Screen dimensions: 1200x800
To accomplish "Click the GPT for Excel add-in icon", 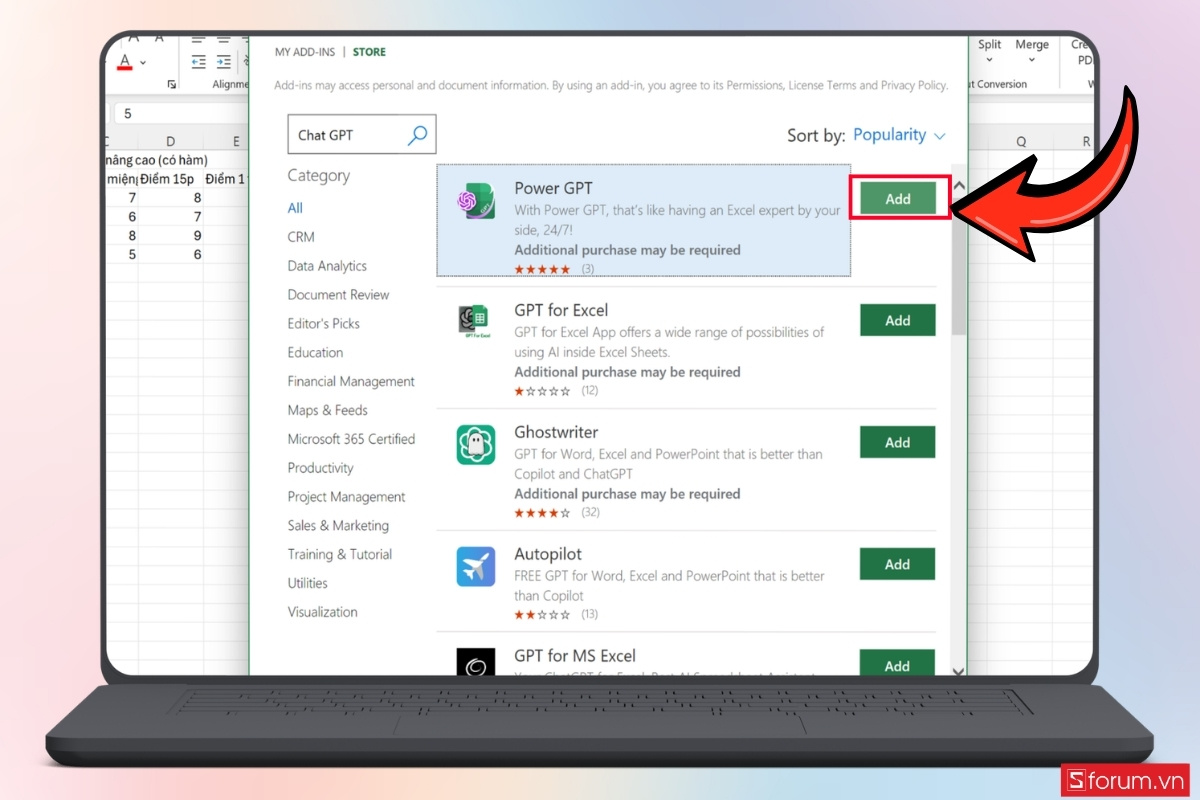I will coord(475,322).
